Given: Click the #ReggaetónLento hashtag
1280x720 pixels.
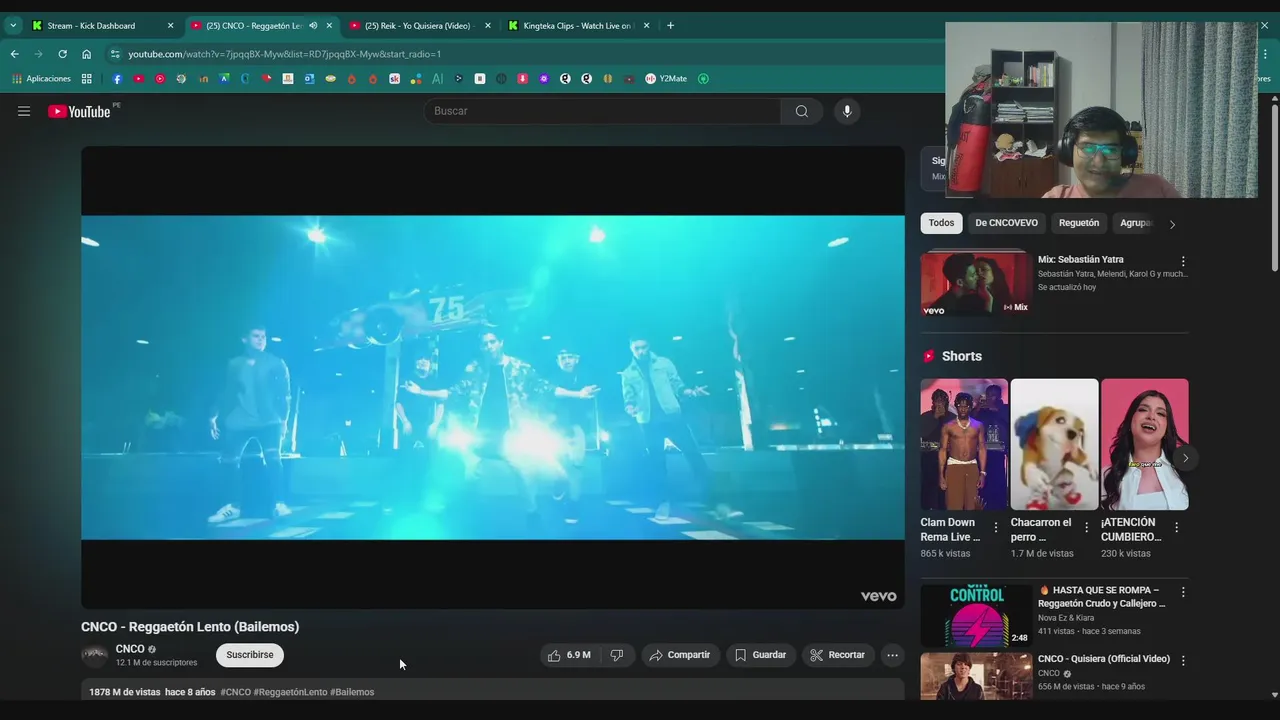Looking at the screenshot, I should point(290,692).
